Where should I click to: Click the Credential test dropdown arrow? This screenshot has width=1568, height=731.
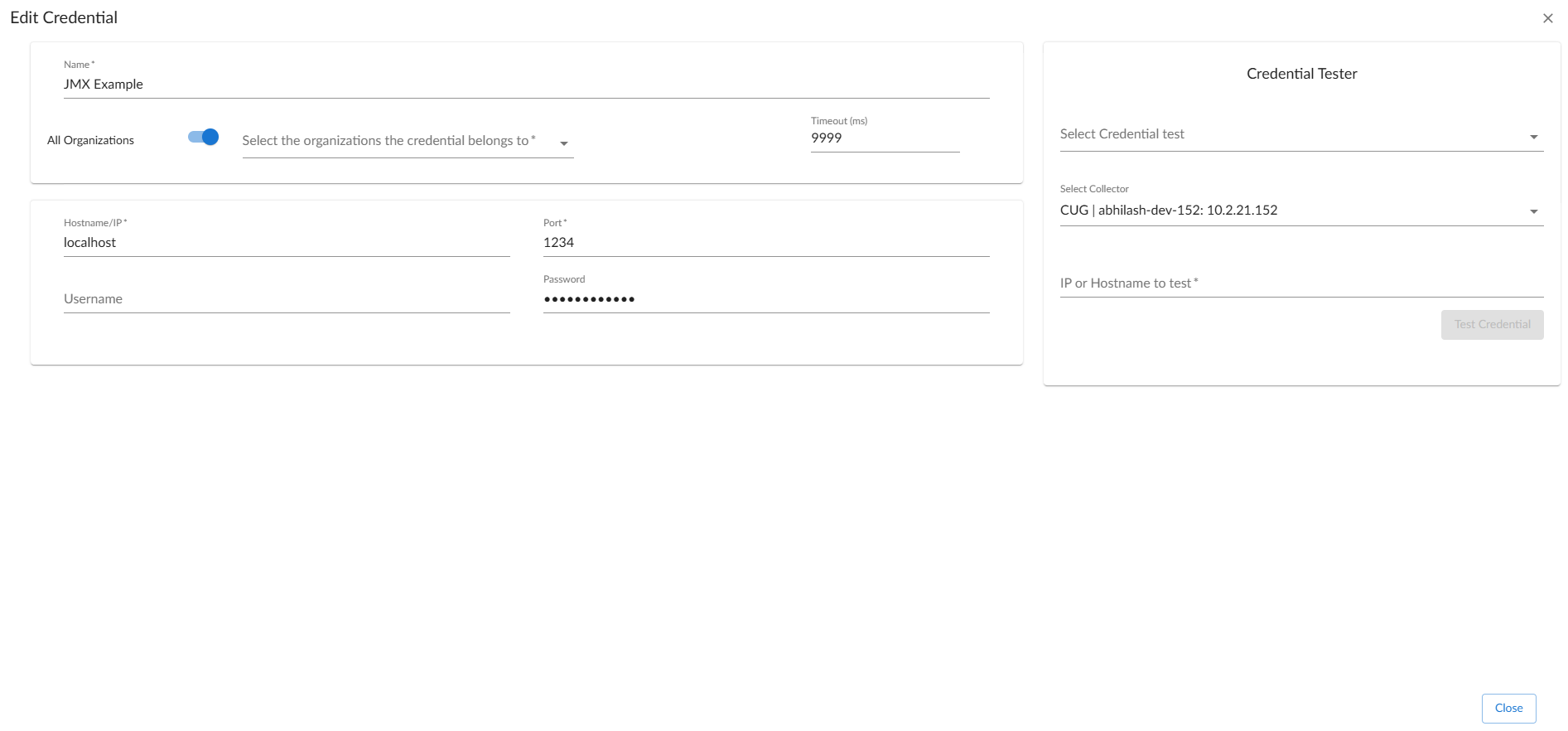[1533, 137]
